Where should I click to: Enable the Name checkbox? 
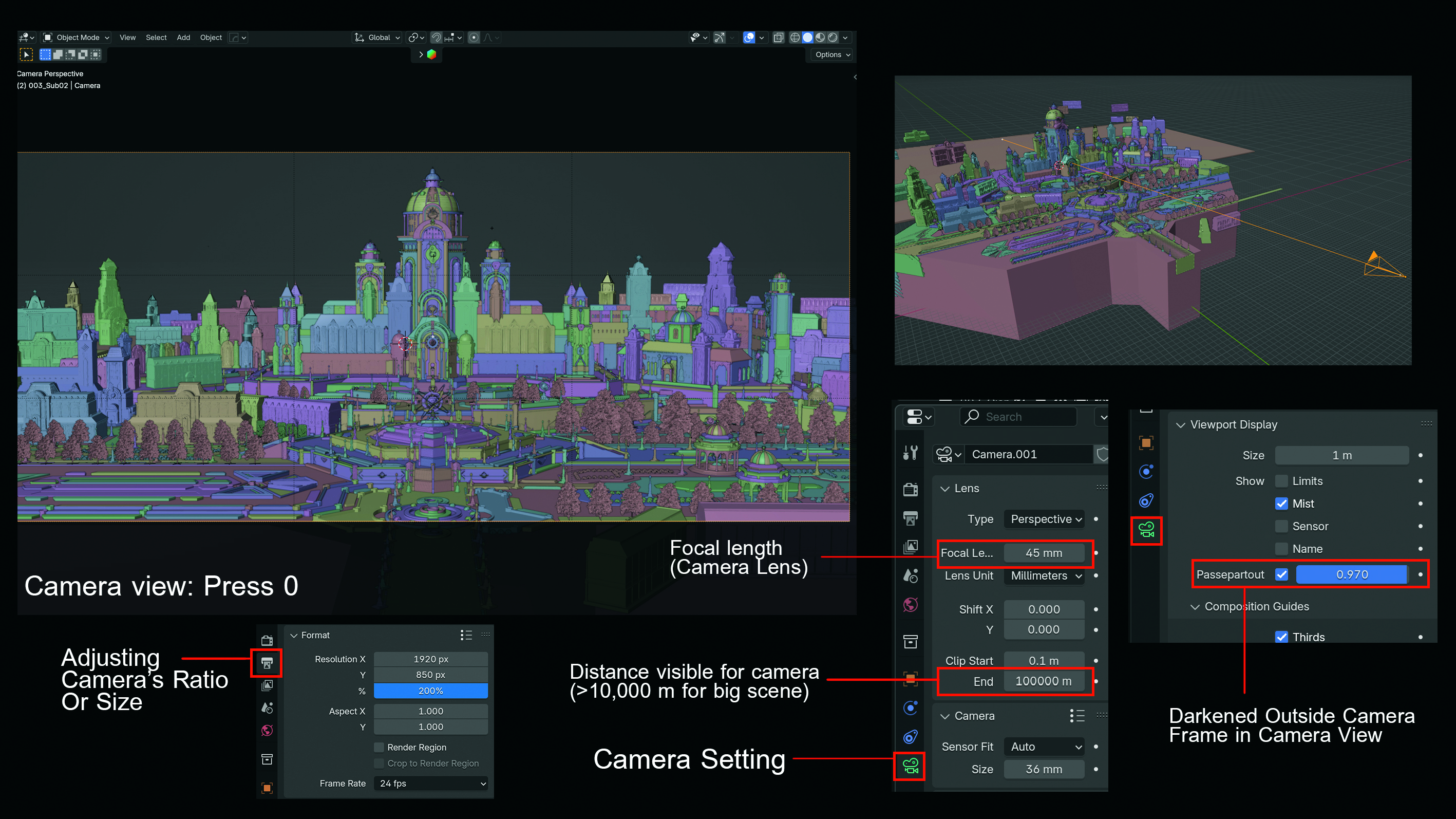(x=1281, y=549)
